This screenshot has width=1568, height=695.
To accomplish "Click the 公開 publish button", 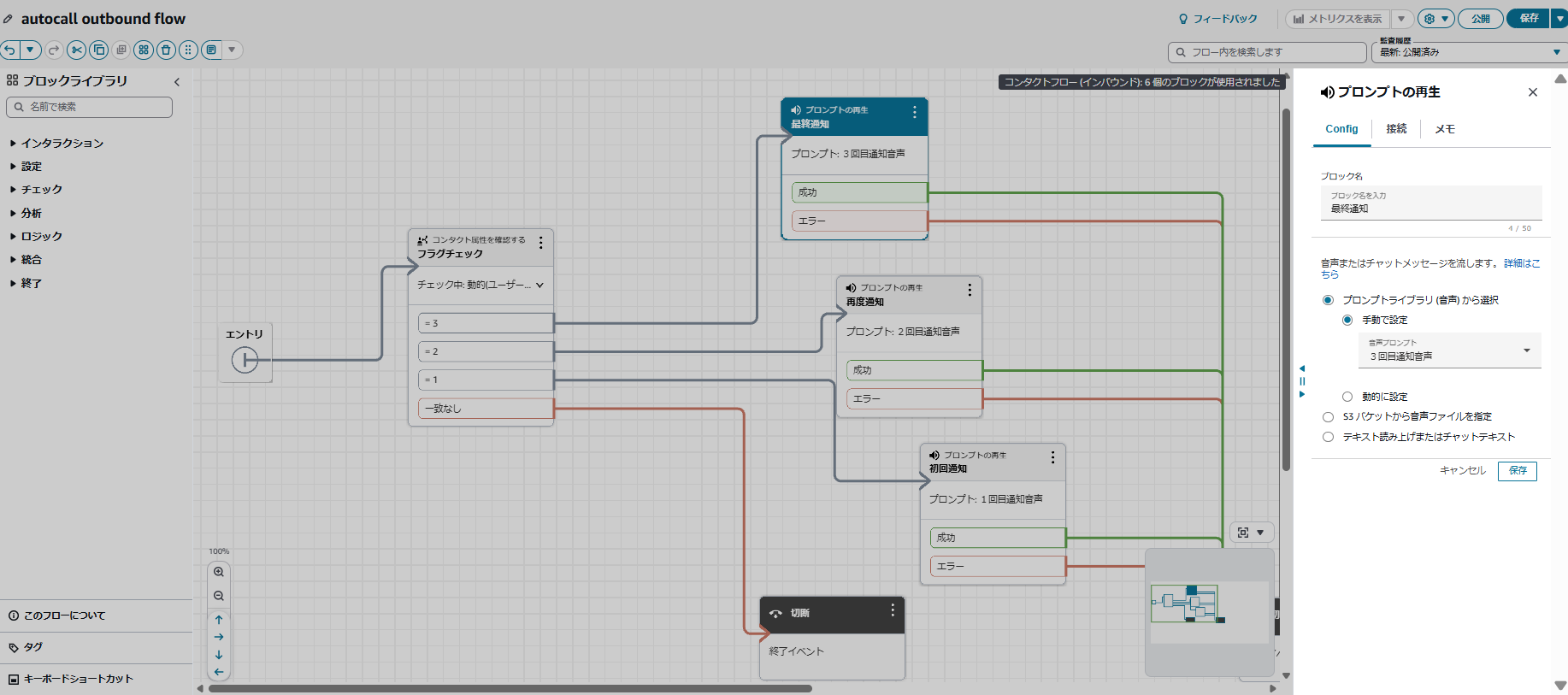I will 1480,19.
